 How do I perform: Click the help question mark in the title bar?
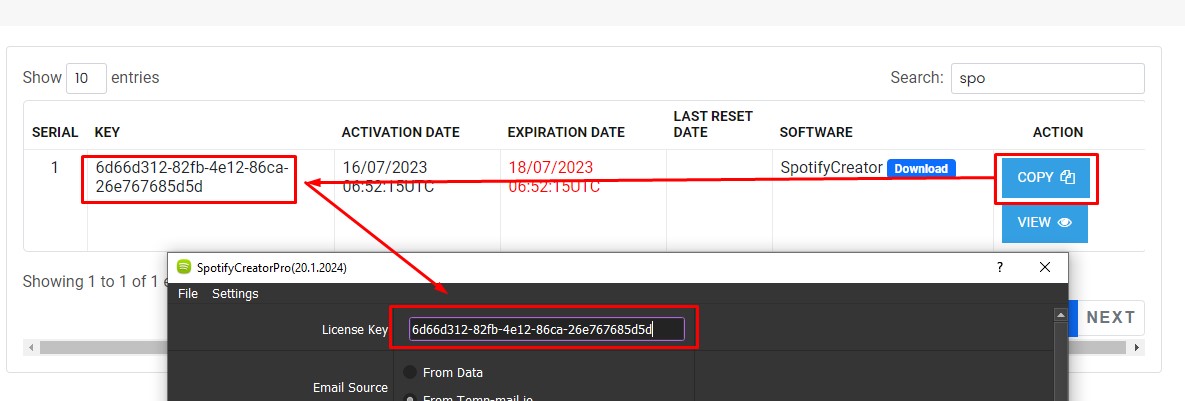[1000, 267]
